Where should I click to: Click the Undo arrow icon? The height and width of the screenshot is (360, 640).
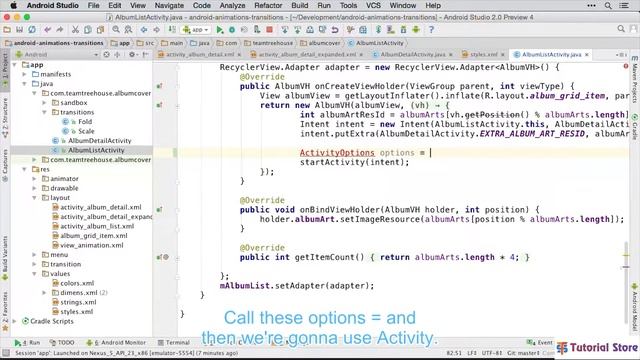pos(48,30)
